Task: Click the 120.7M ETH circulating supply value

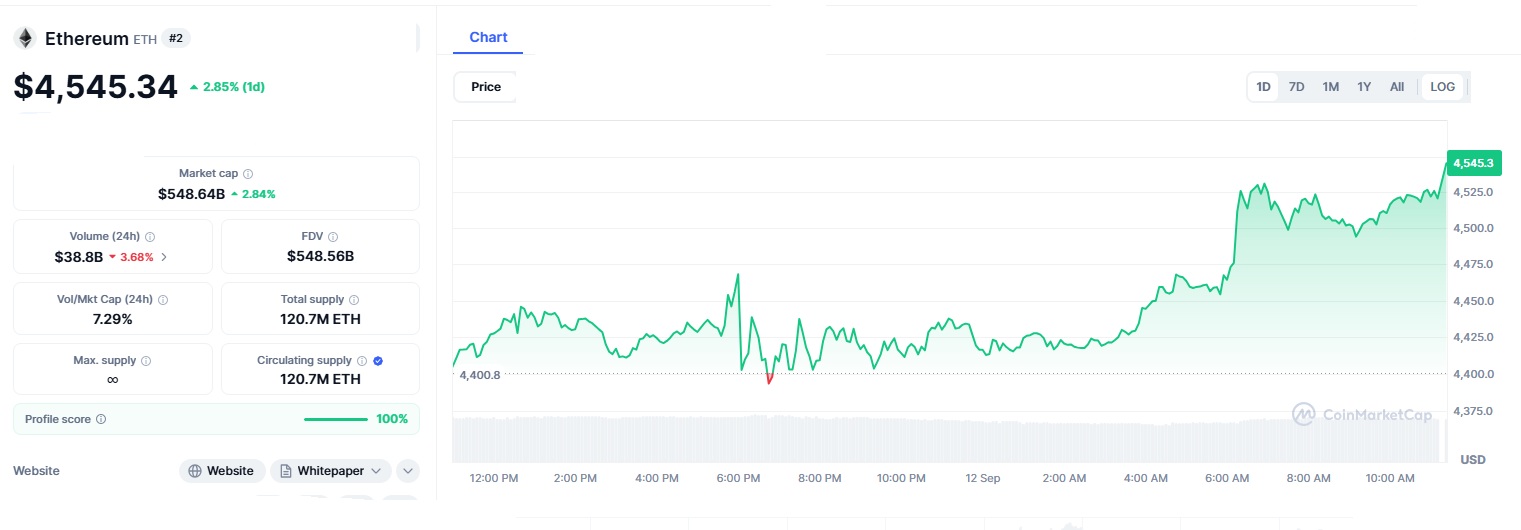Action: (x=320, y=380)
